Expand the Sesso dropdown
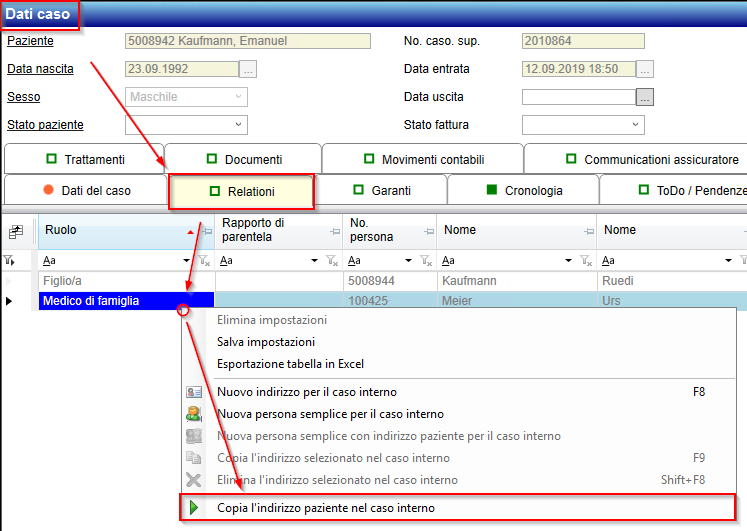747x531 pixels. pyautogui.click(x=238, y=97)
